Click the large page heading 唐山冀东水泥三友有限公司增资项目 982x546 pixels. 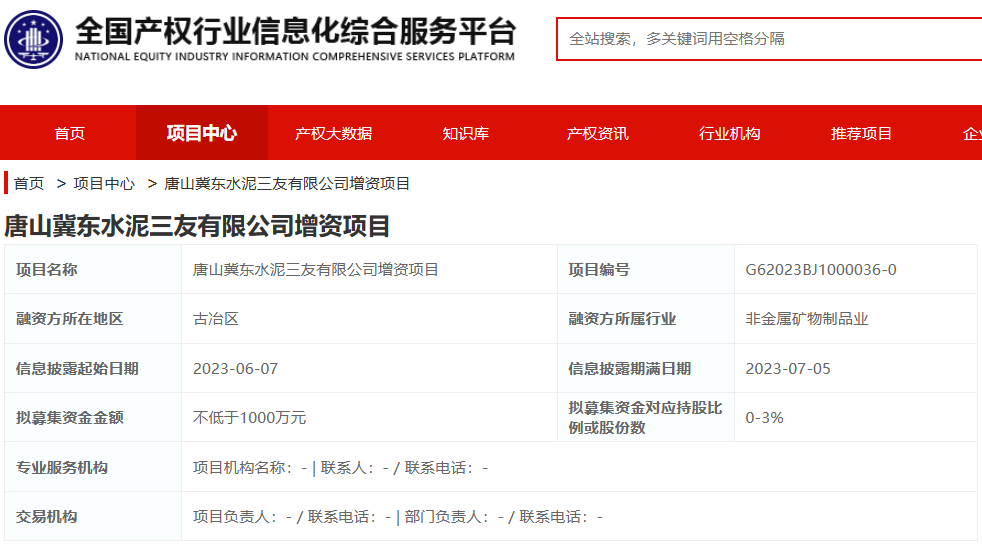197,226
